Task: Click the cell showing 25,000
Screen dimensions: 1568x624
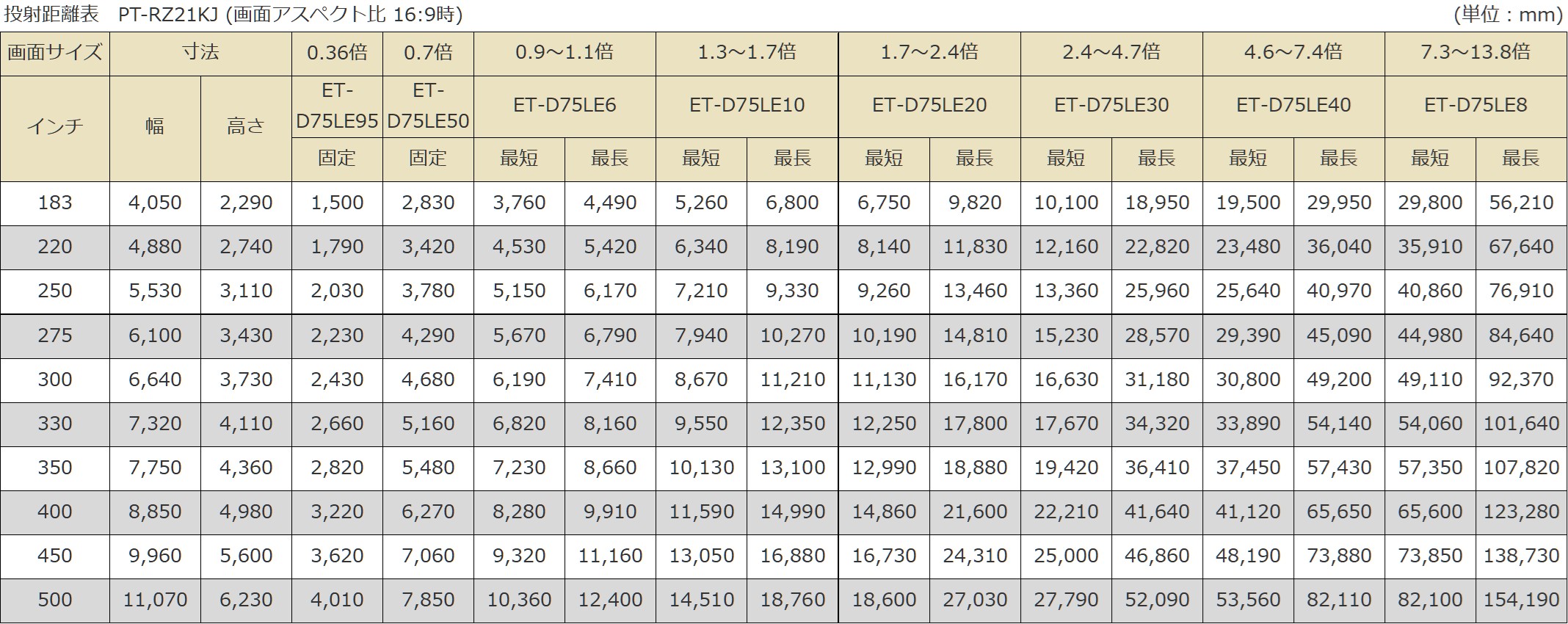Action: 1066,556
